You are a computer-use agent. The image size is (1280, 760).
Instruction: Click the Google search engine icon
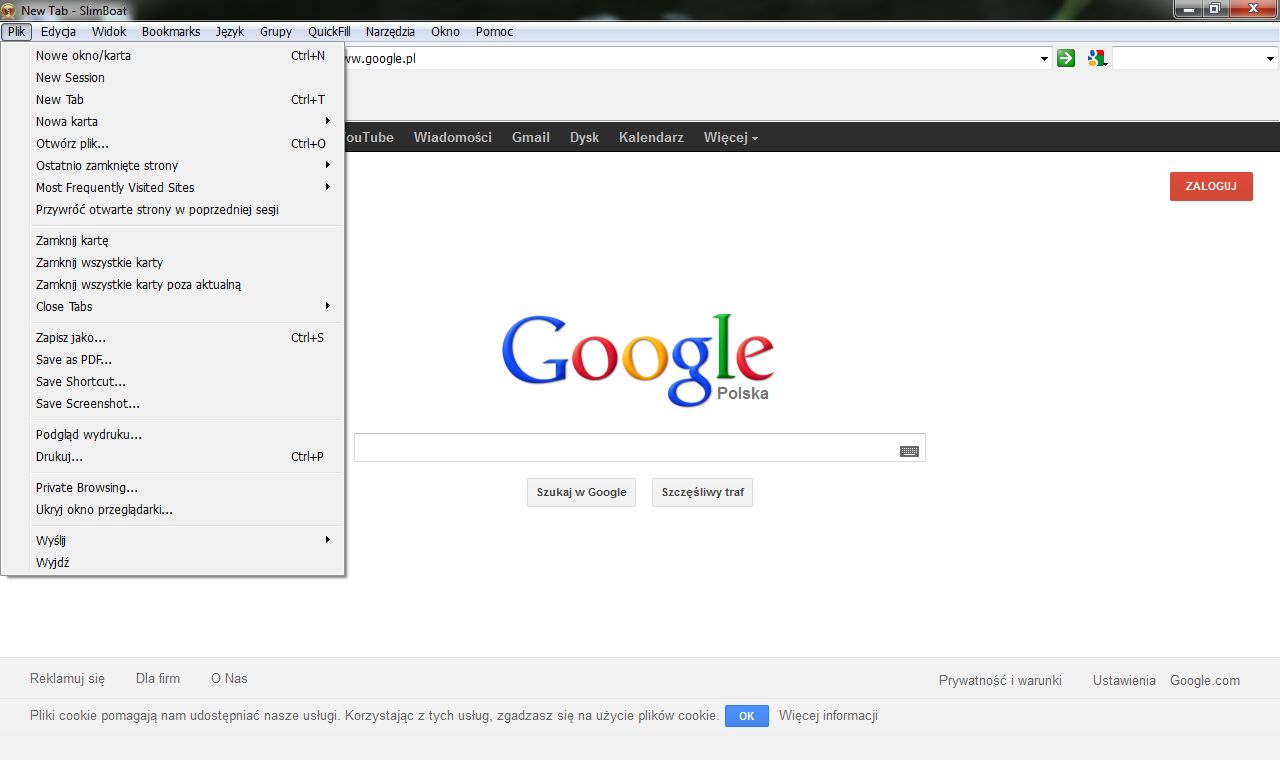tap(1096, 59)
